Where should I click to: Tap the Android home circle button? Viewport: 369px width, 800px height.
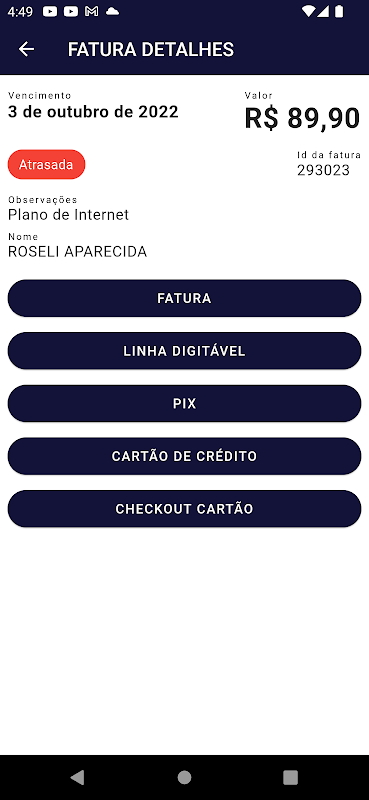pyautogui.click(x=184, y=777)
